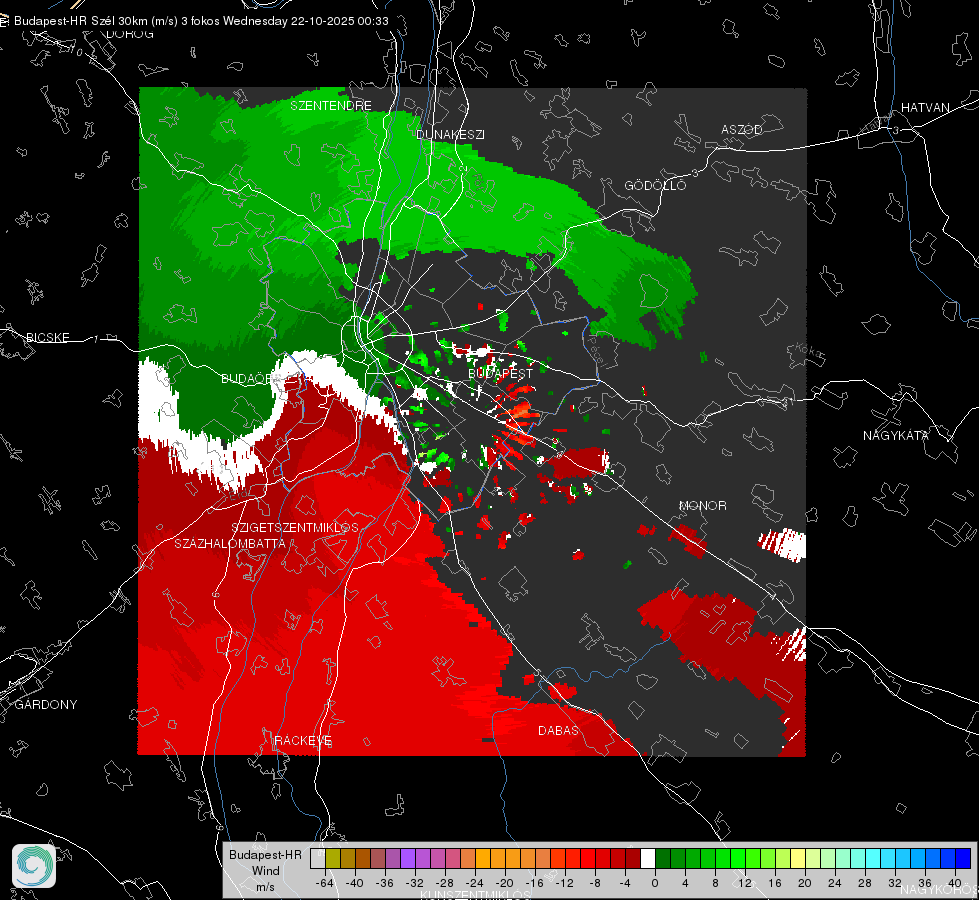Click the GÁRDONY map label
Image resolution: width=979 pixels, height=900 pixels.
46,705
